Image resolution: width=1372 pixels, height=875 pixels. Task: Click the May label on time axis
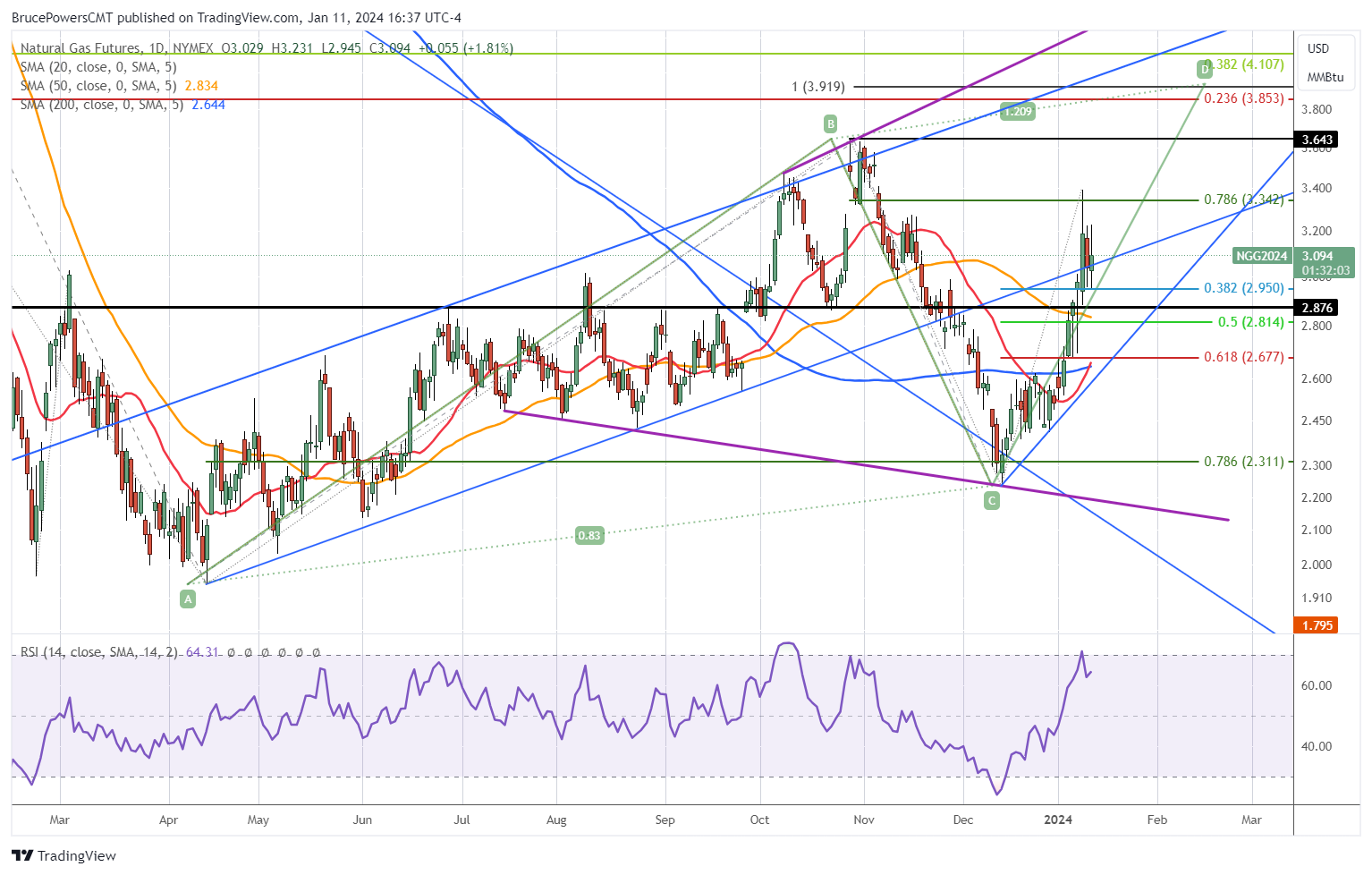coord(258,820)
